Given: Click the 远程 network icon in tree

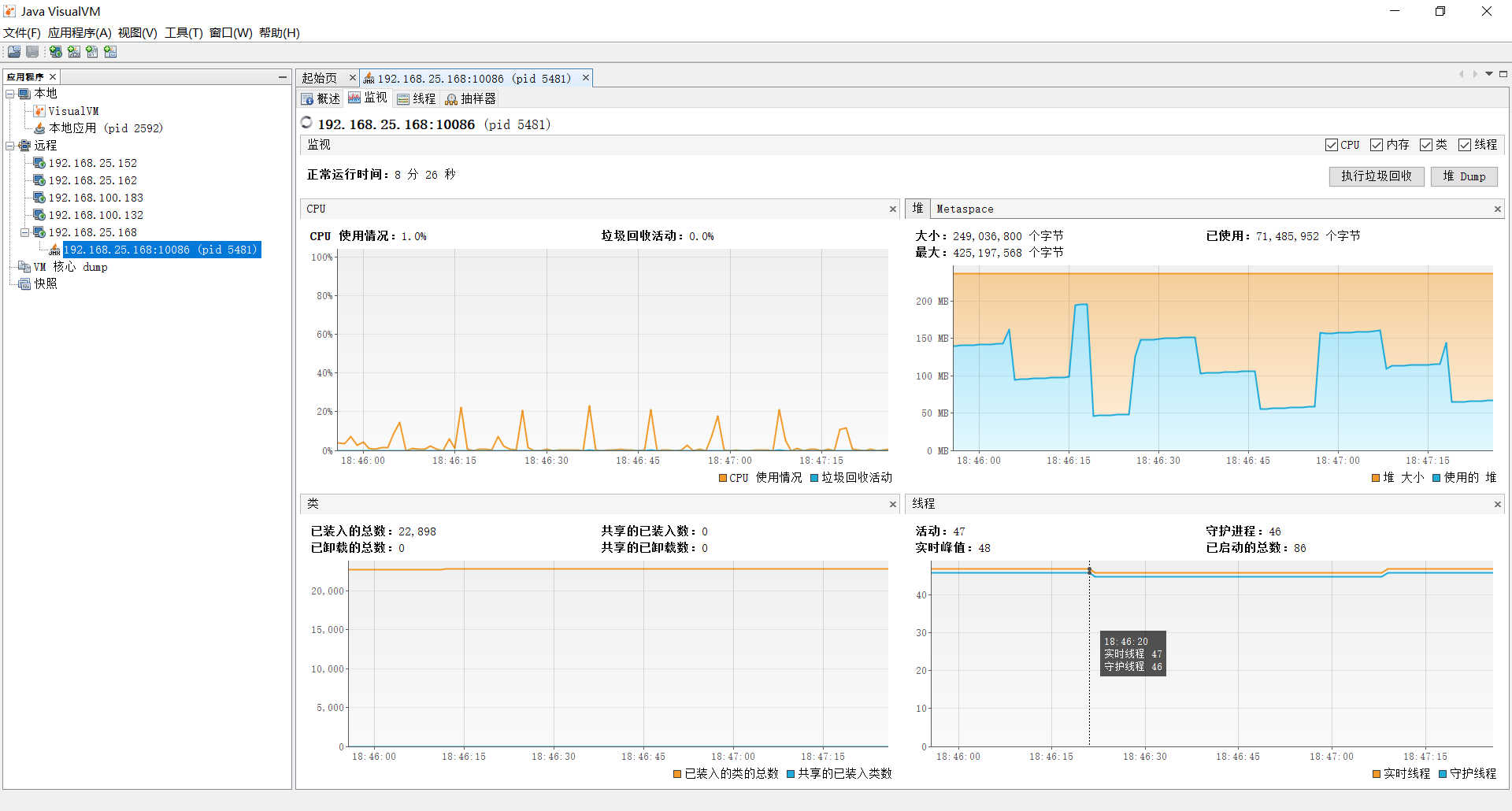Looking at the screenshot, I should point(24,146).
